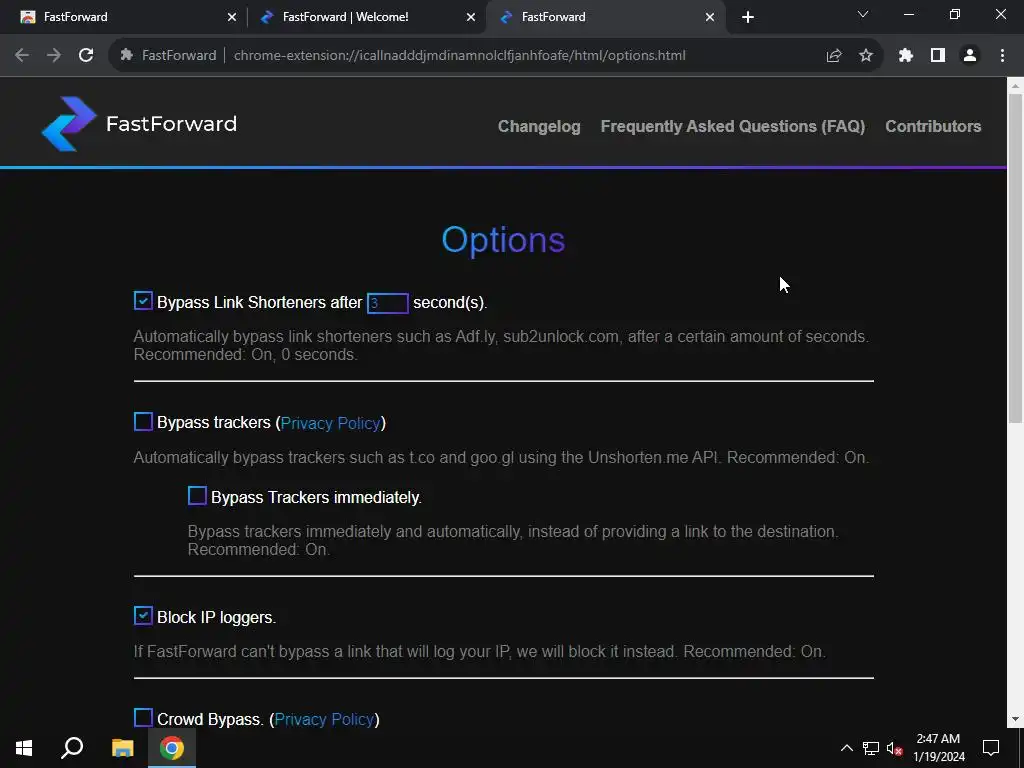Go back with browser back arrow
Image resolution: width=1024 pixels, height=768 pixels.
click(22, 56)
